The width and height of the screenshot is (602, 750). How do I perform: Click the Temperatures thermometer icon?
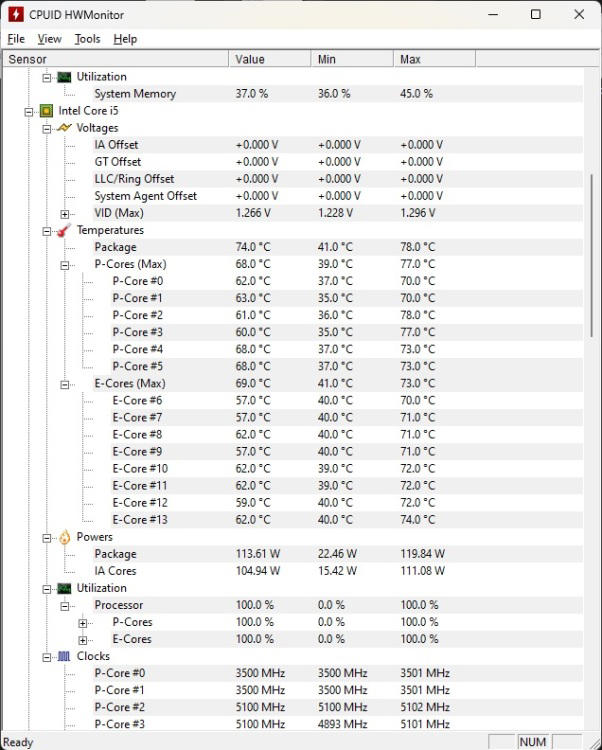(64, 230)
